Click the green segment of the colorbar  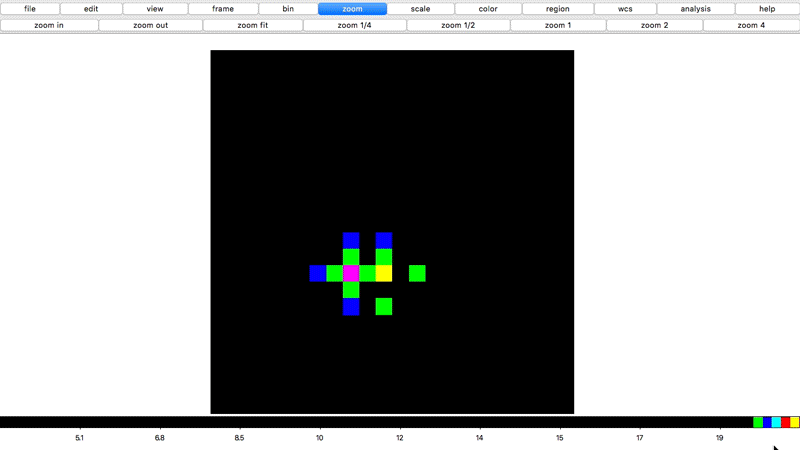(758, 422)
